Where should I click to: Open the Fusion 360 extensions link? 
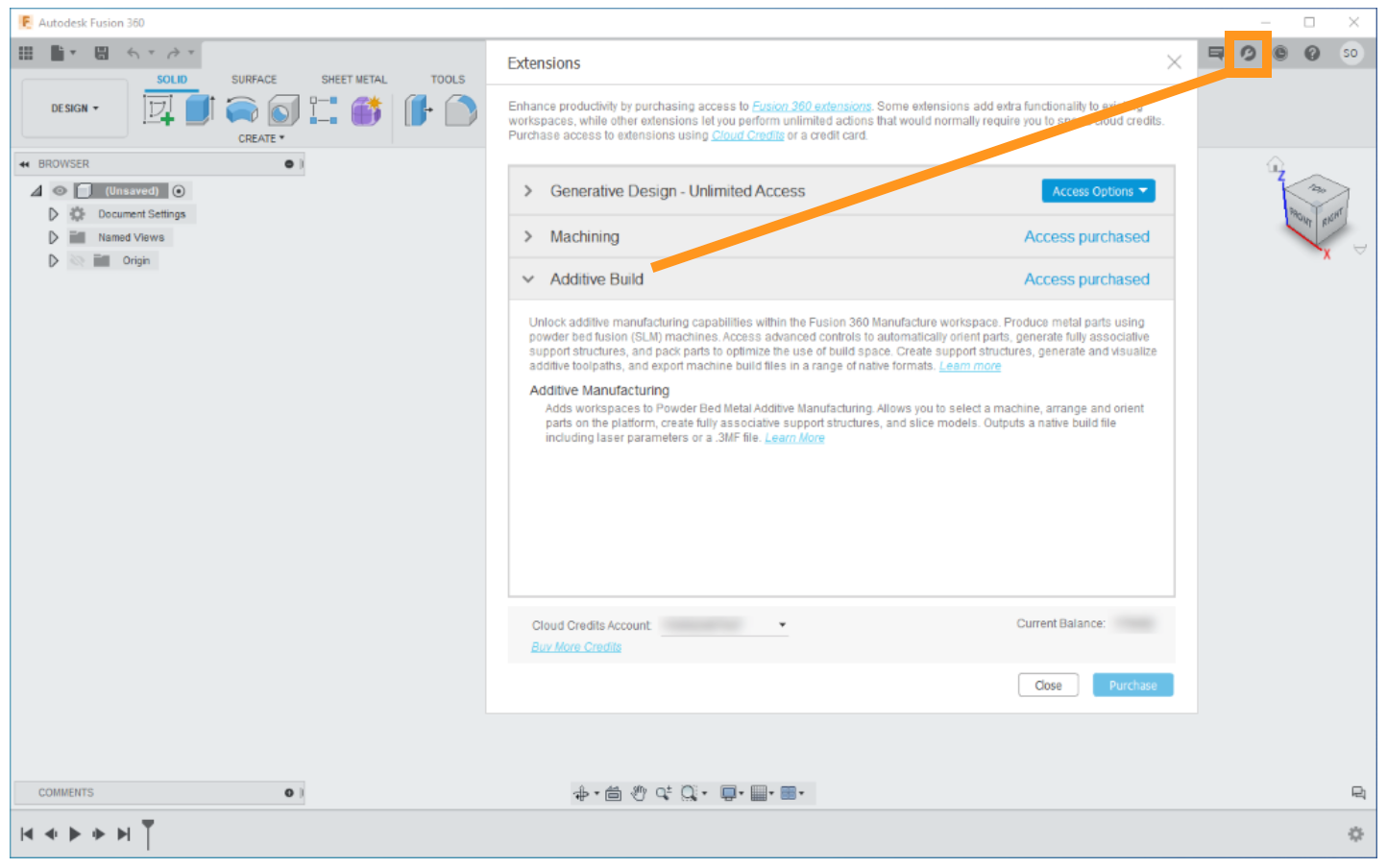tap(812, 107)
